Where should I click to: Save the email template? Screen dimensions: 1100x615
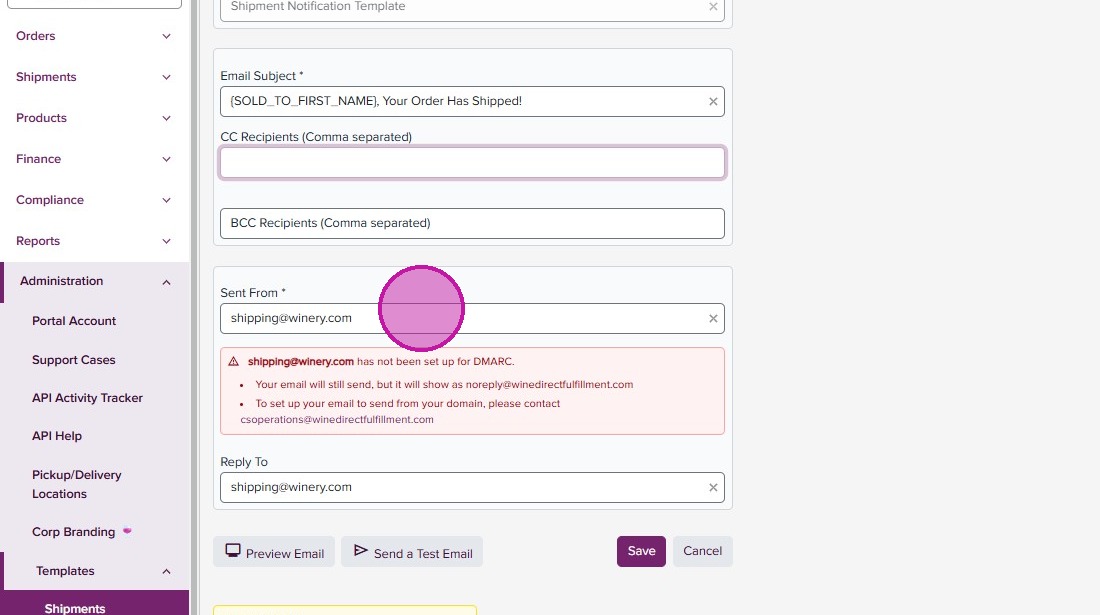pos(641,551)
